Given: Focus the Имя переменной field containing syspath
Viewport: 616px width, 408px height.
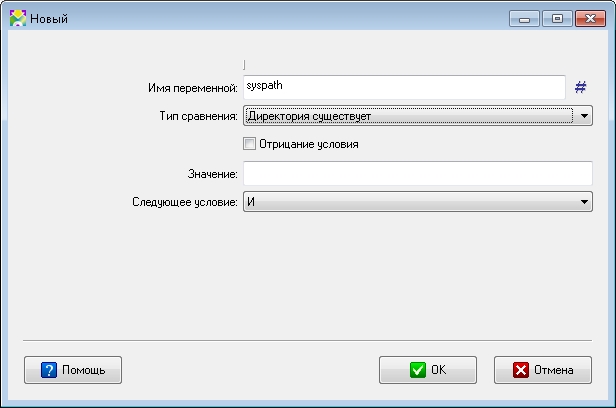Looking at the screenshot, I should pyautogui.click(x=404, y=87).
